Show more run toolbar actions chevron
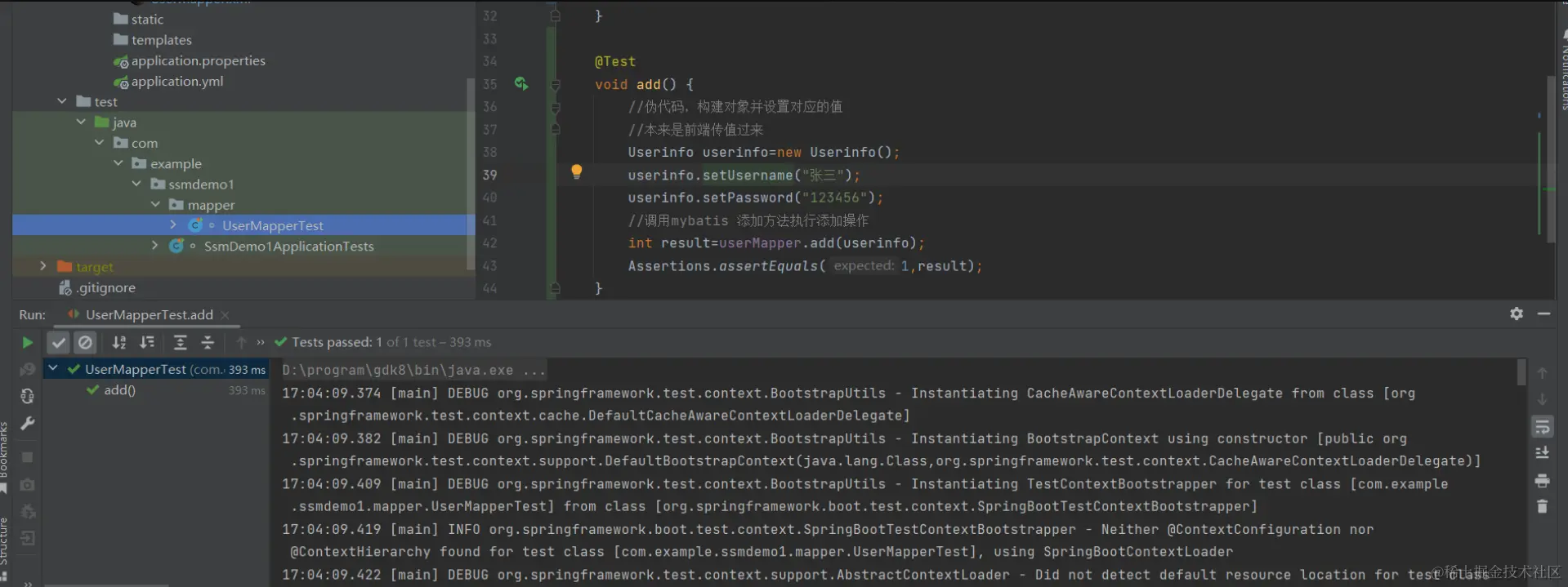 [261, 343]
